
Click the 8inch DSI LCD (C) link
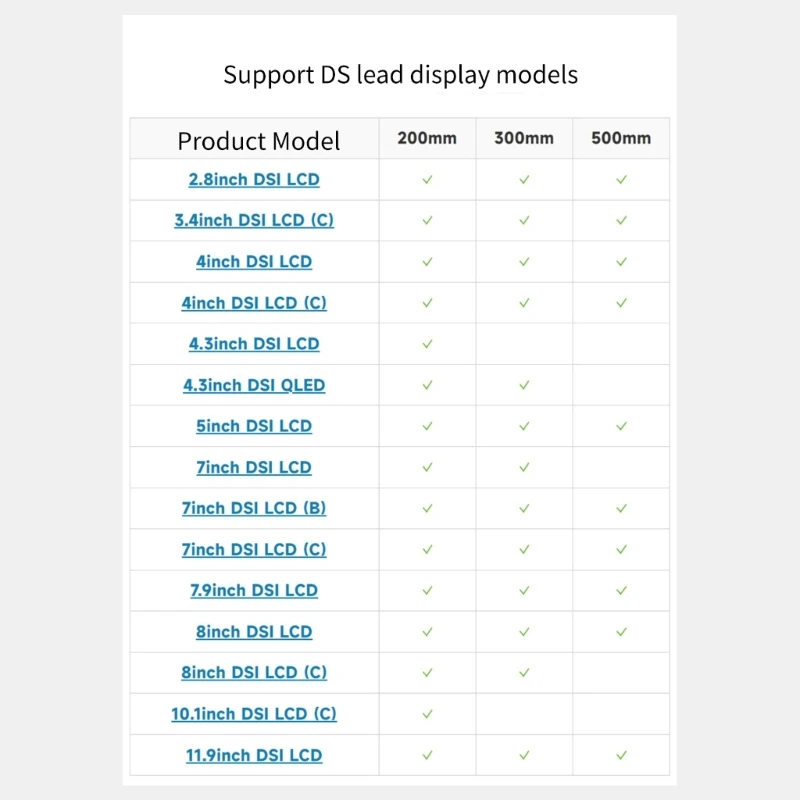click(254, 673)
